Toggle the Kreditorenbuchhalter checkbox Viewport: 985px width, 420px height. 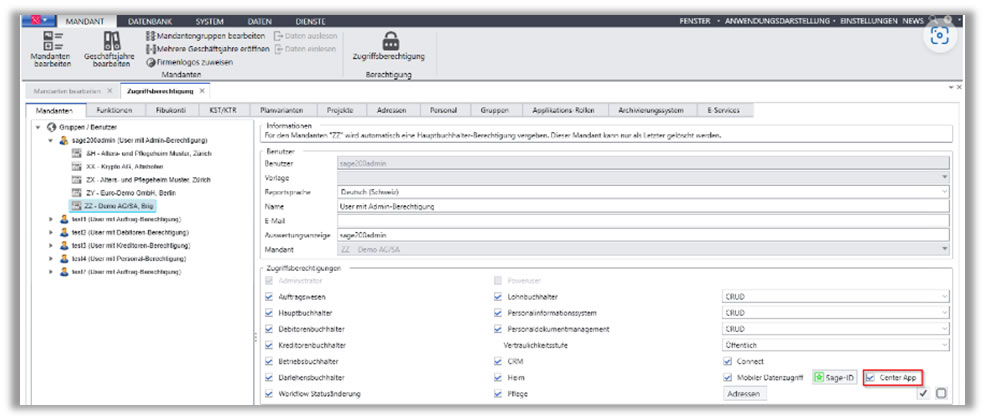pos(270,345)
